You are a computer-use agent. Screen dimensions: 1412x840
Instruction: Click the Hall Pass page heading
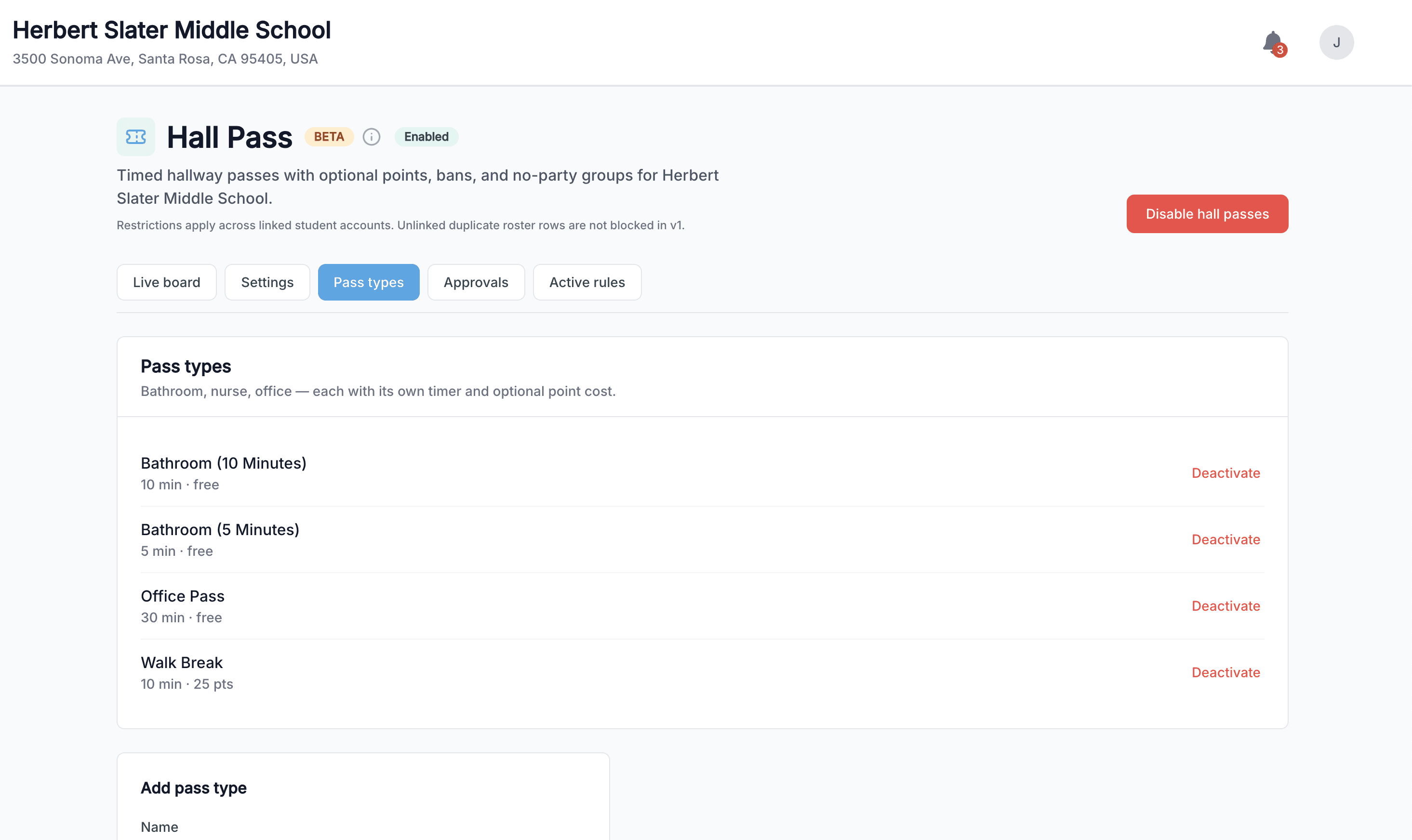(230, 137)
